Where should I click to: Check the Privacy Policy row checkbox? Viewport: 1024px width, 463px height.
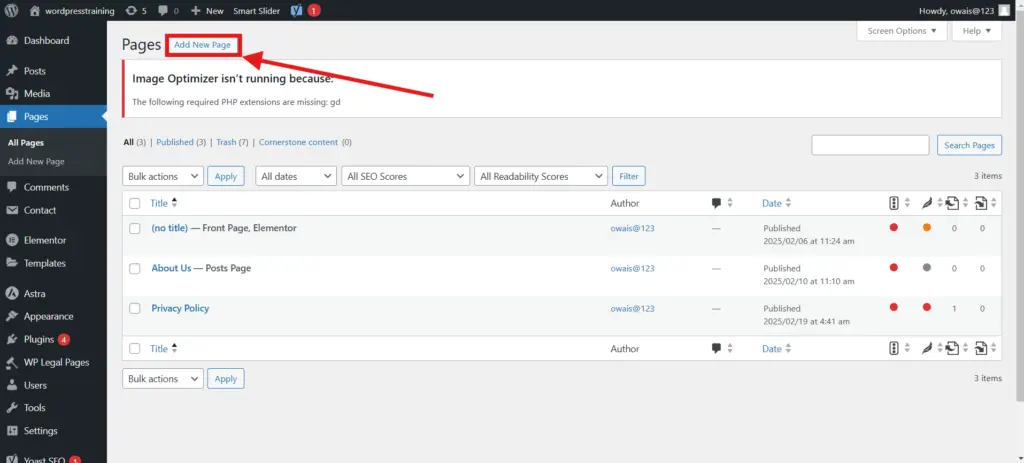click(135, 308)
